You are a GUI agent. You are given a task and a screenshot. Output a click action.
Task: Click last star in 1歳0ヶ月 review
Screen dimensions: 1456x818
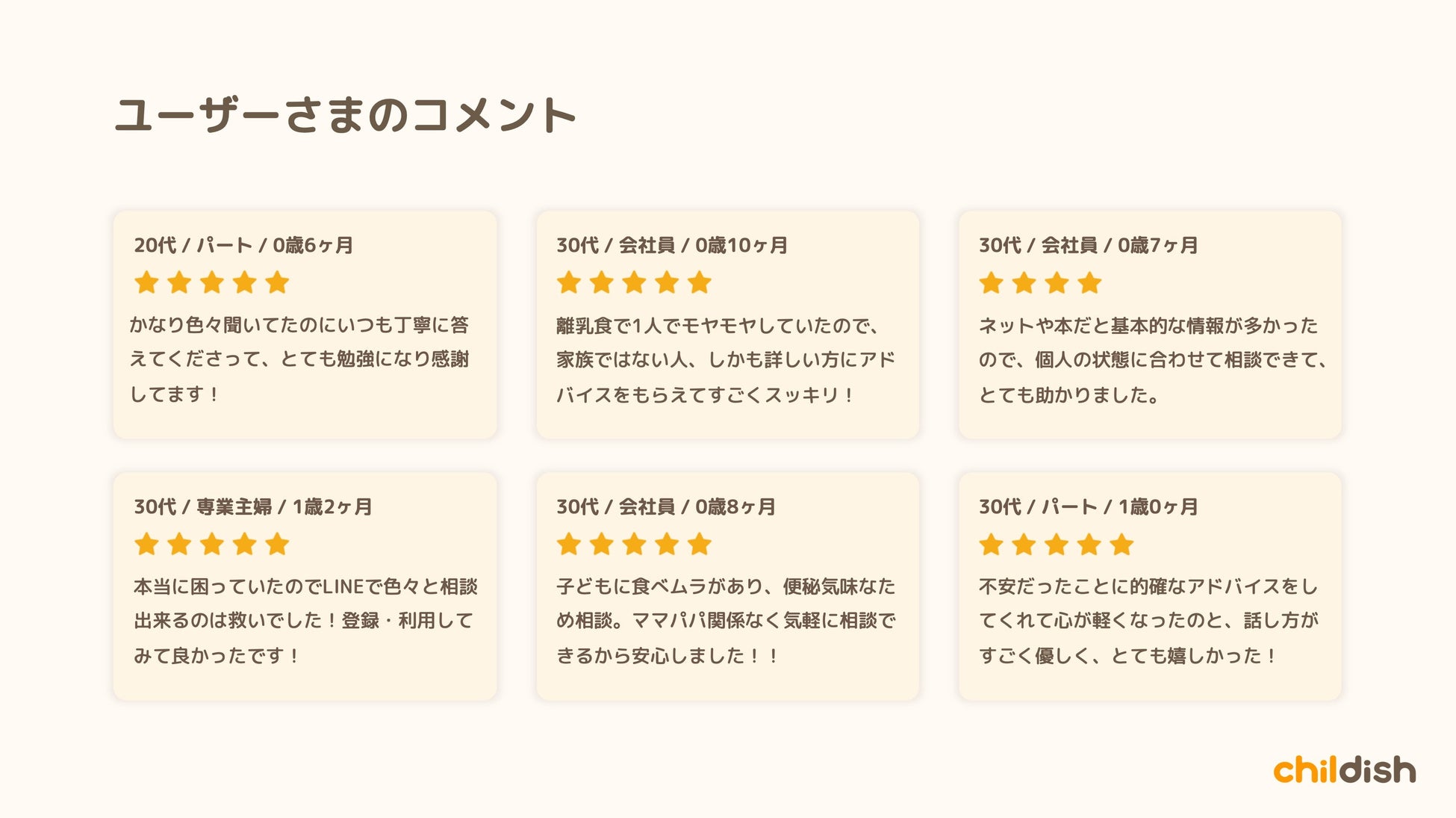(x=1121, y=545)
